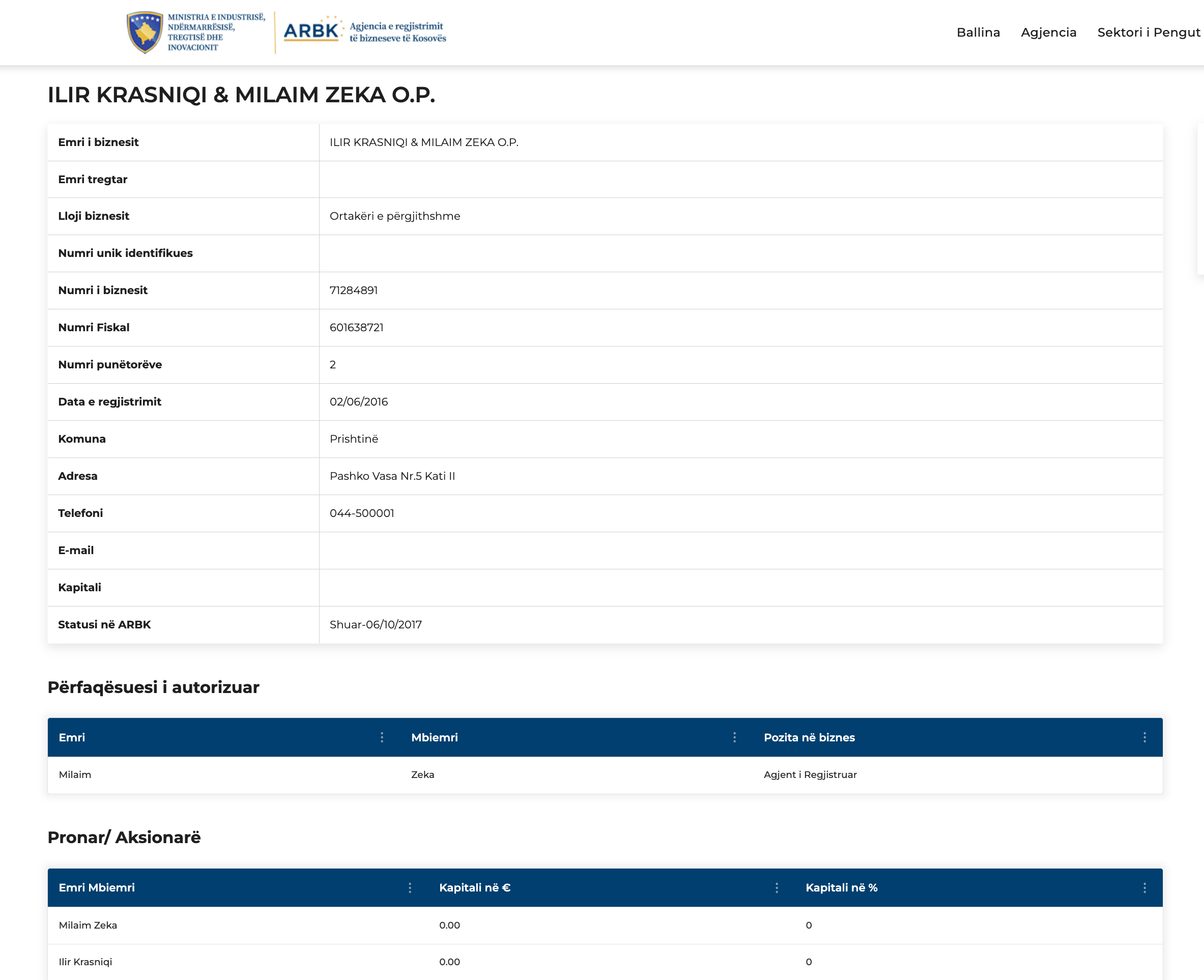Open the Kapitali në € column menu icon
Viewport: 1204px width, 980px height.
(777, 887)
